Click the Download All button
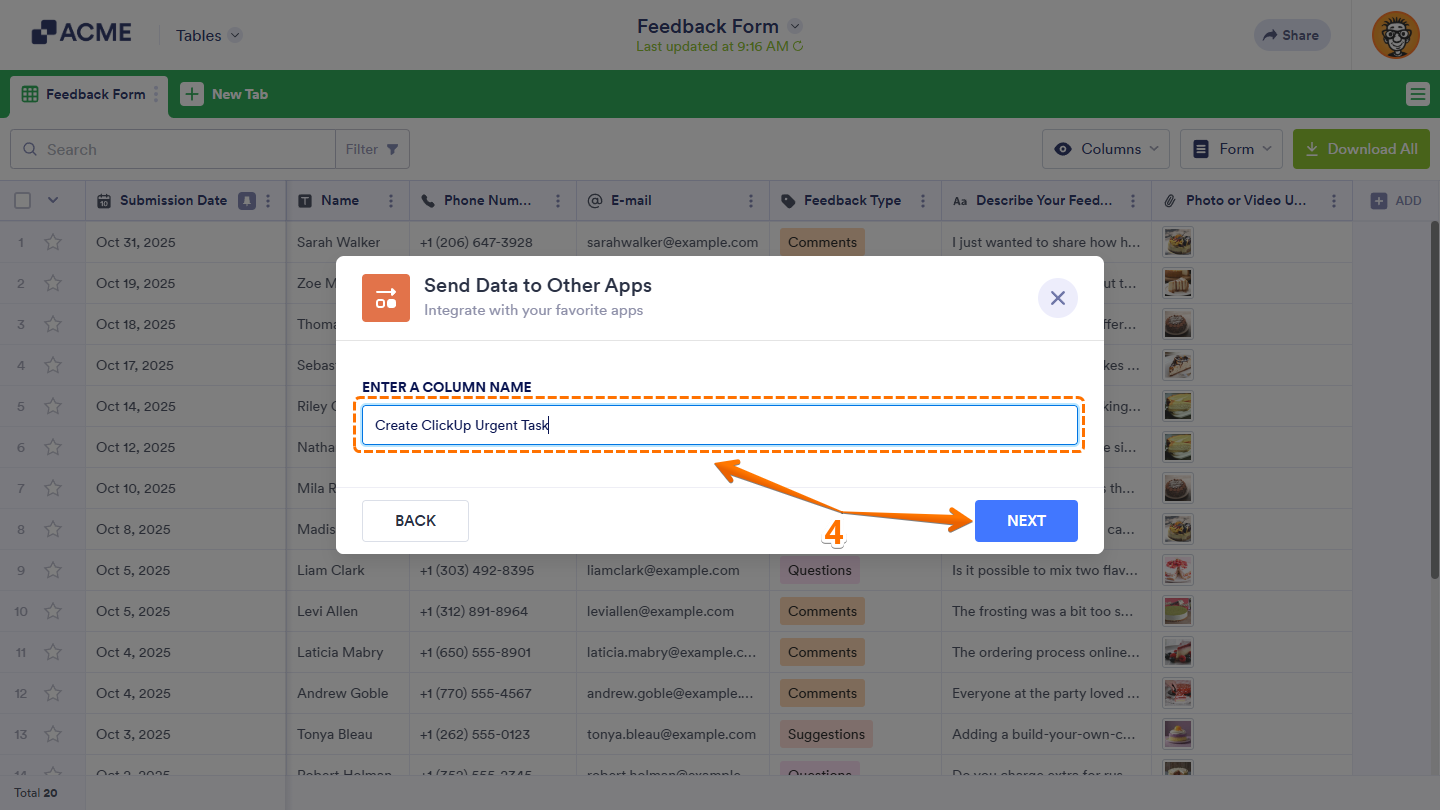 [1361, 149]
